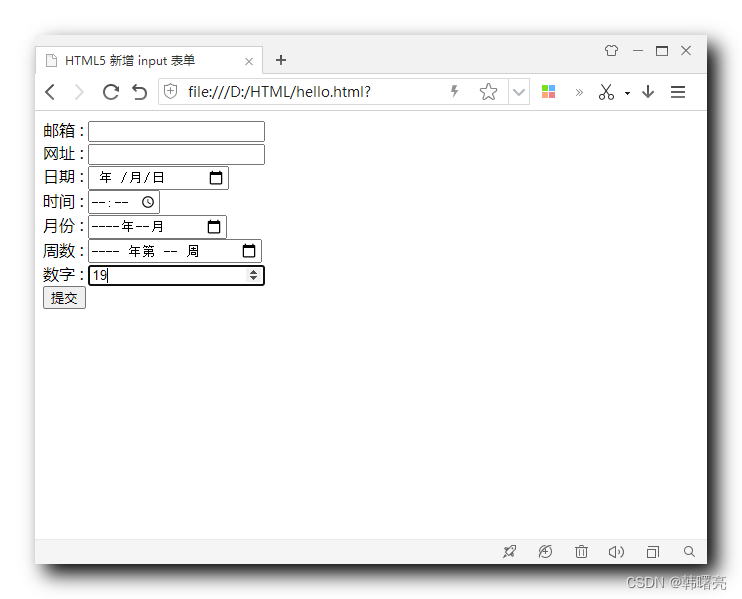Click the undo/restore page arrow icon
The image size is (742, 599).
click(x=140, y=92)
